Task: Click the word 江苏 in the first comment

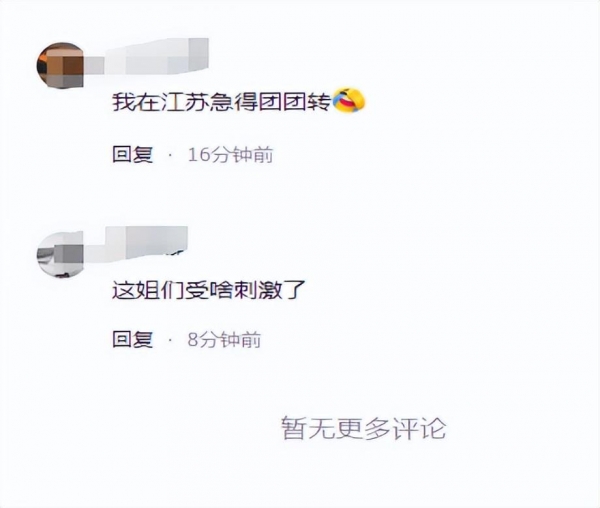Action: tap(184, 103)
